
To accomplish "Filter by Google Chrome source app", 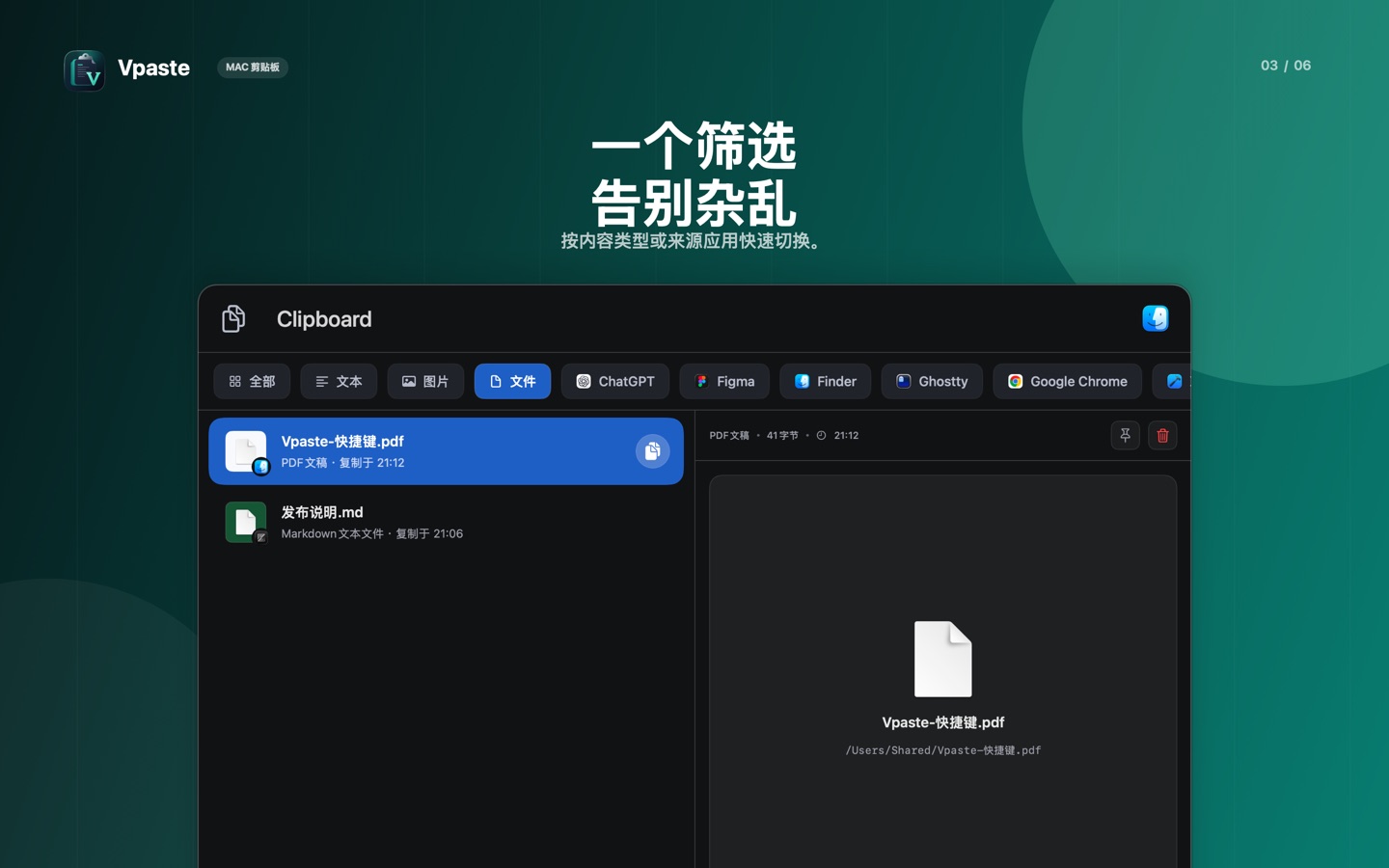I will click(x=1067, y=381).
